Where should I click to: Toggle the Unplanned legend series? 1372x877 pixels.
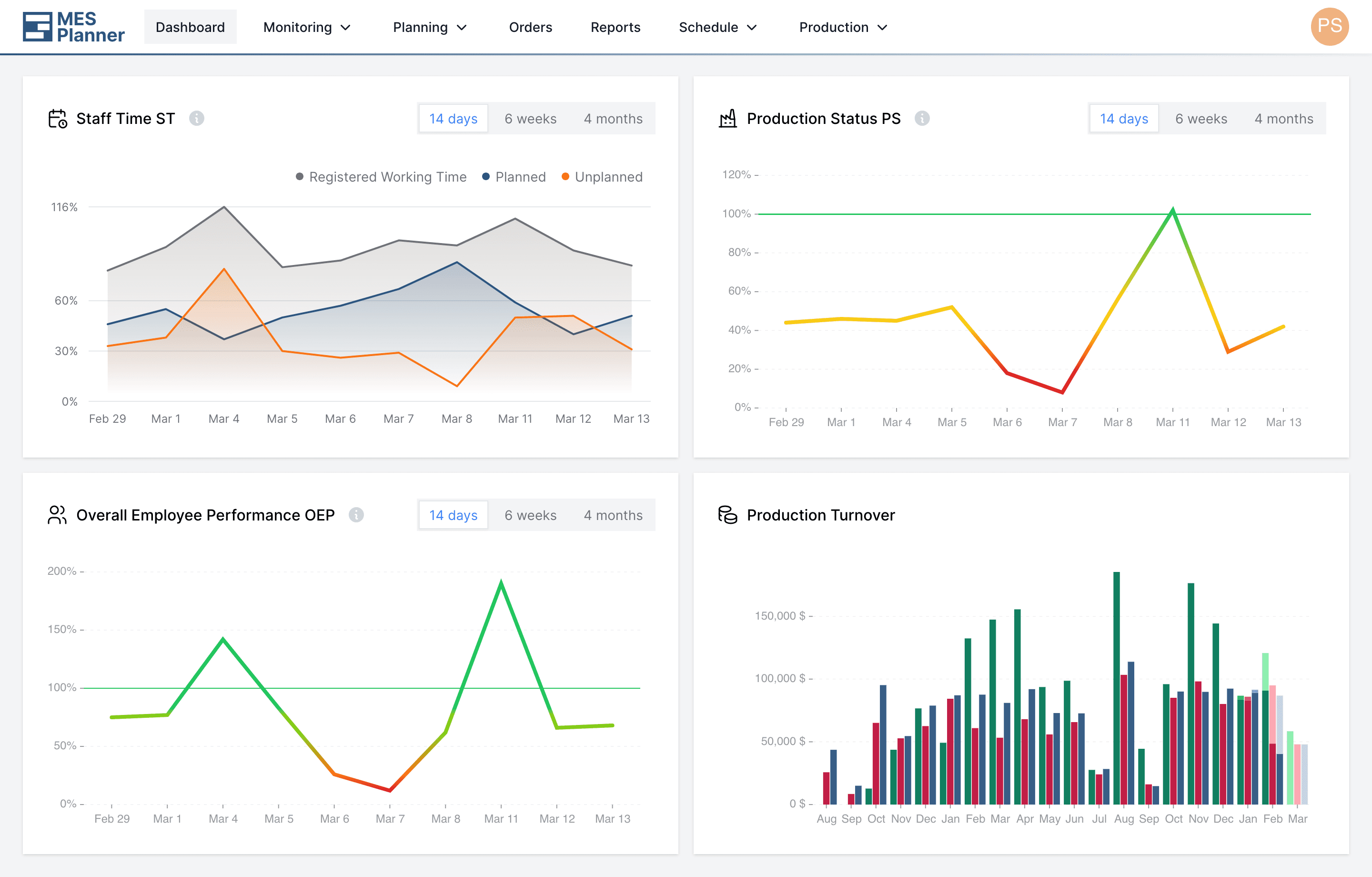pos(602,177)
